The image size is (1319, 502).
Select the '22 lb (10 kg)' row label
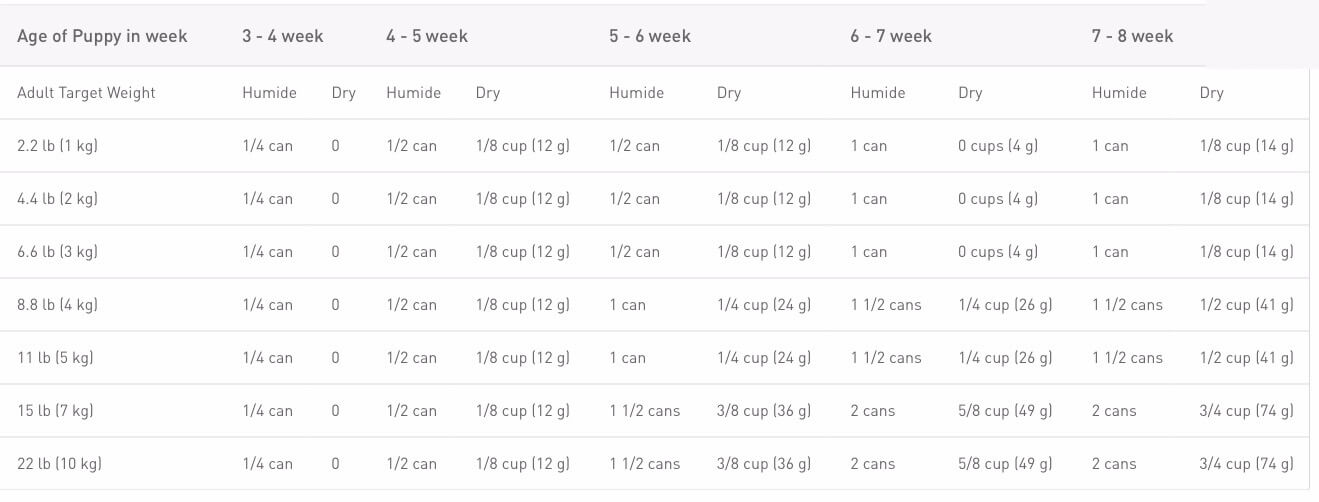(60, 464)
